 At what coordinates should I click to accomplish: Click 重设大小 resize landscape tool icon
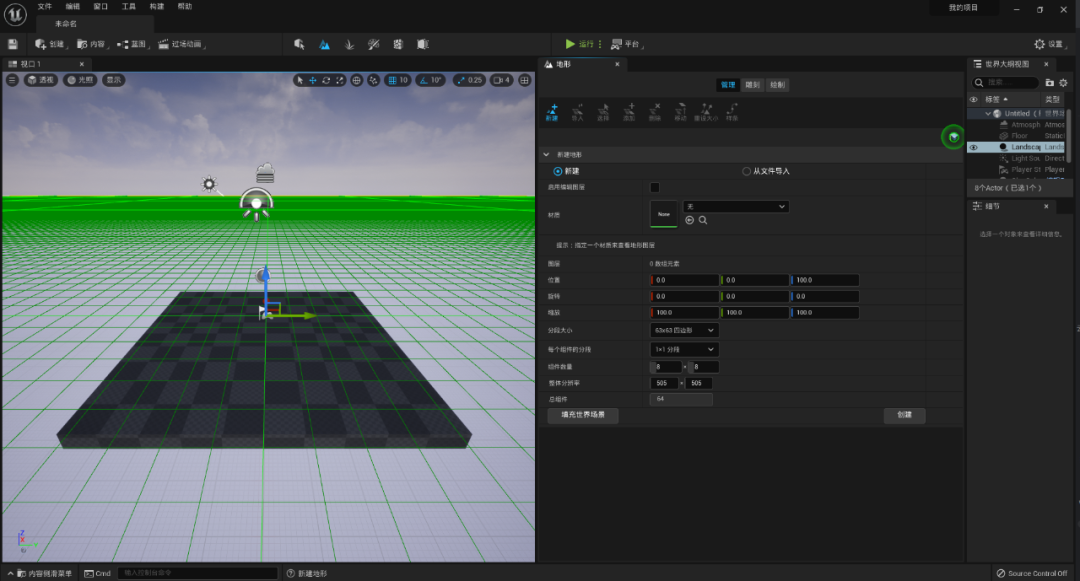click(x=706, y=112)
